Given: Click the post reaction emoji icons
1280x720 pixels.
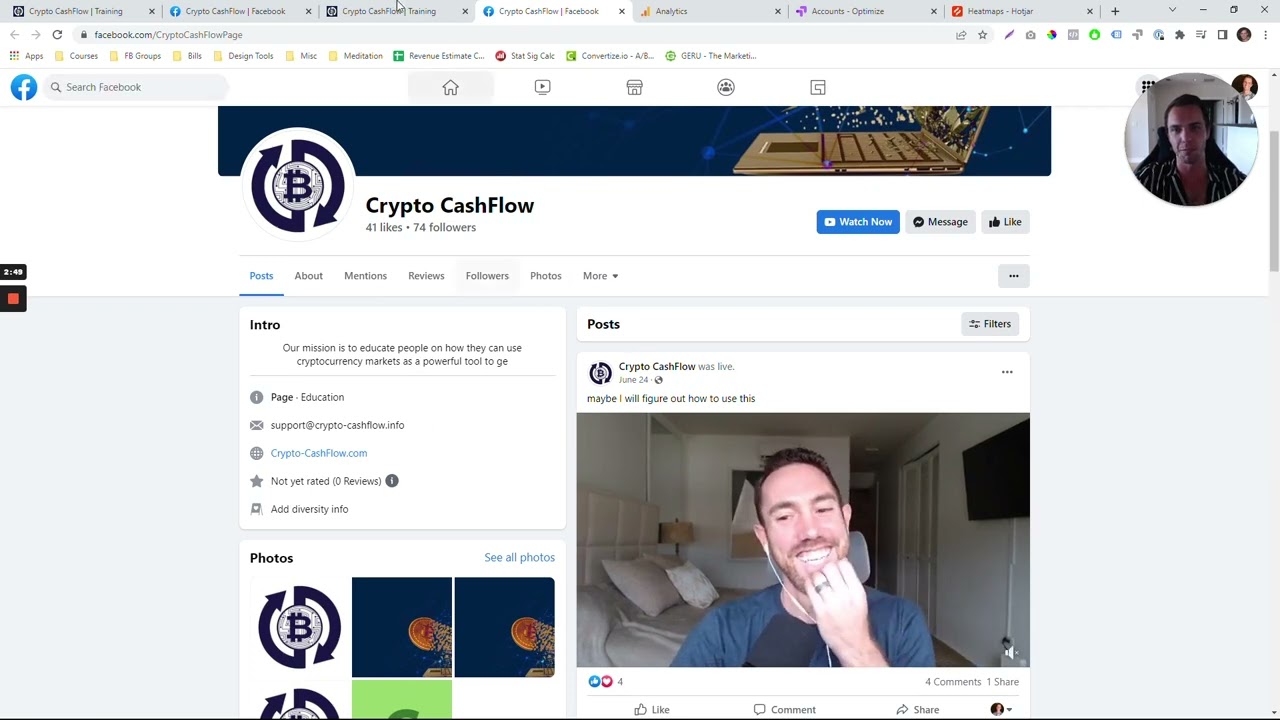Looking at the screenshot, I should (x=600, y=682).
